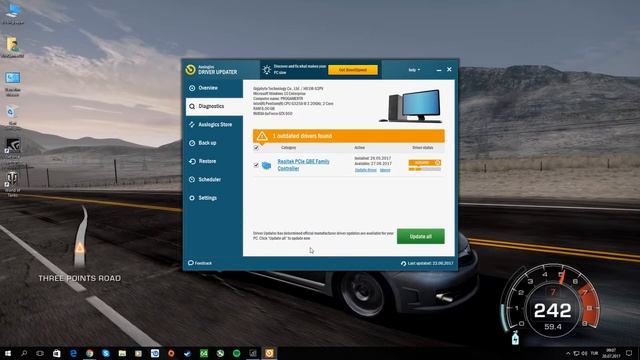Click the Ignore link for Realtek driver
The height and width of the screenshot is (360, 640).
385,170
